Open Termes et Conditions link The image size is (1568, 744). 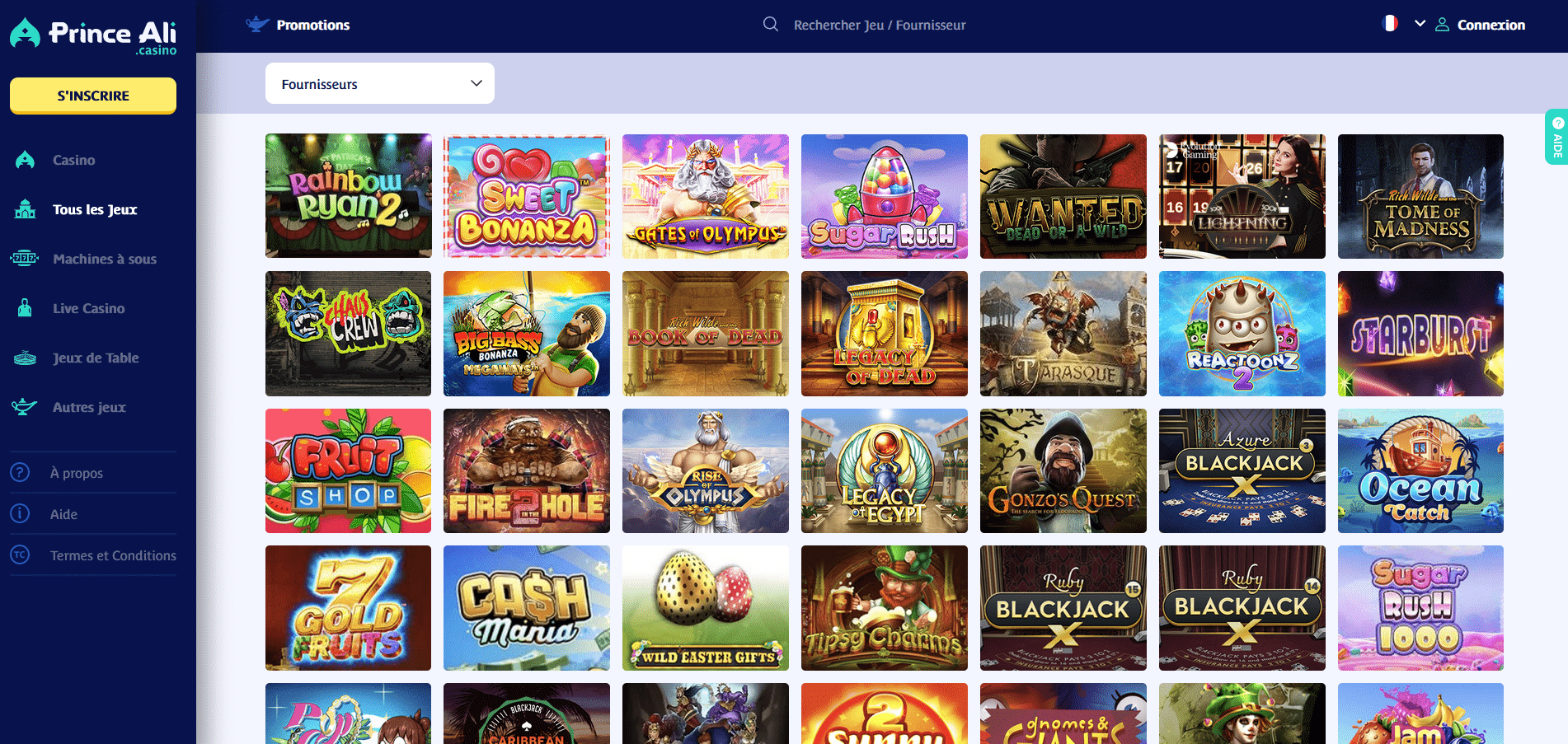point(113,555)
